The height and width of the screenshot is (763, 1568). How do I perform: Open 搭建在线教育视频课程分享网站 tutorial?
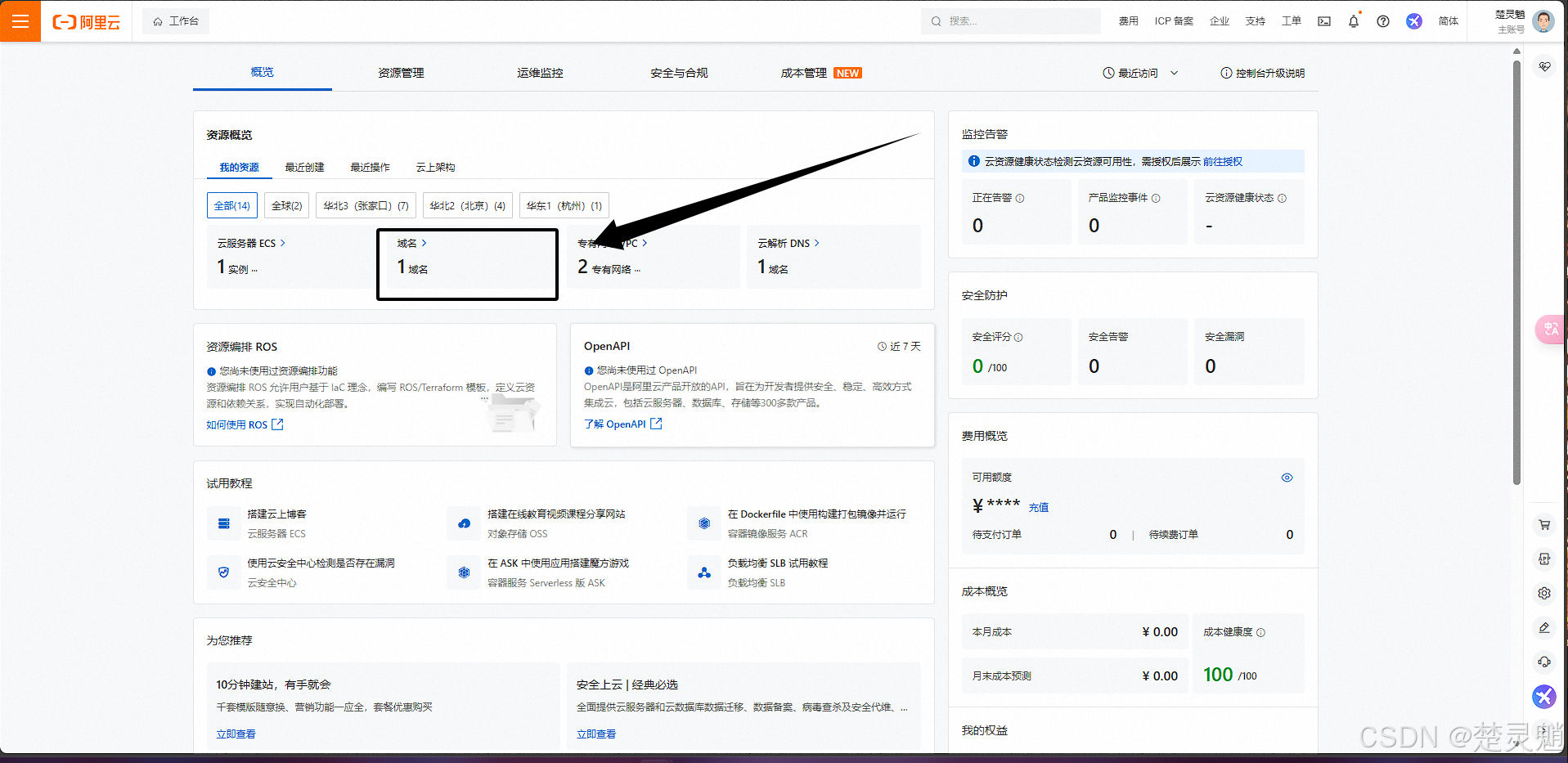pos(556,514)
